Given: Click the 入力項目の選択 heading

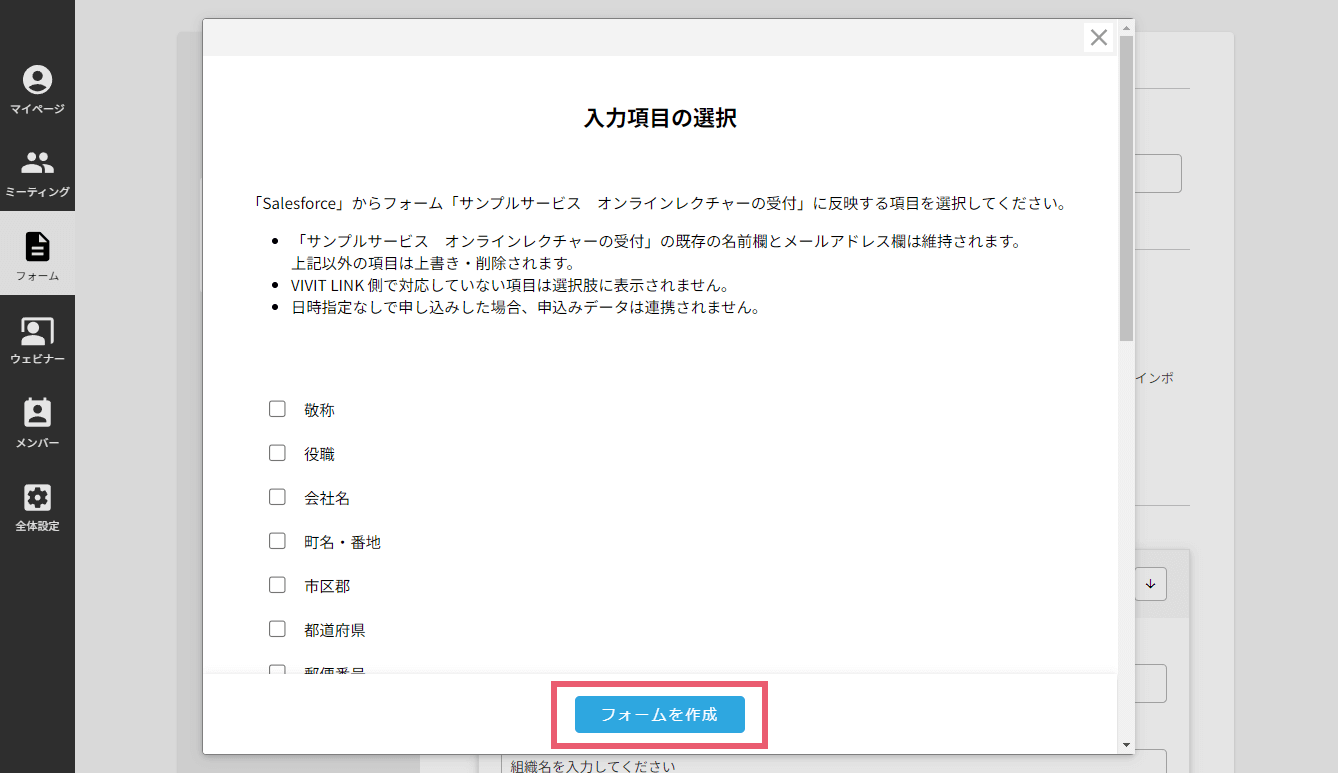Looking at the screenshot, I should (660, 118).
